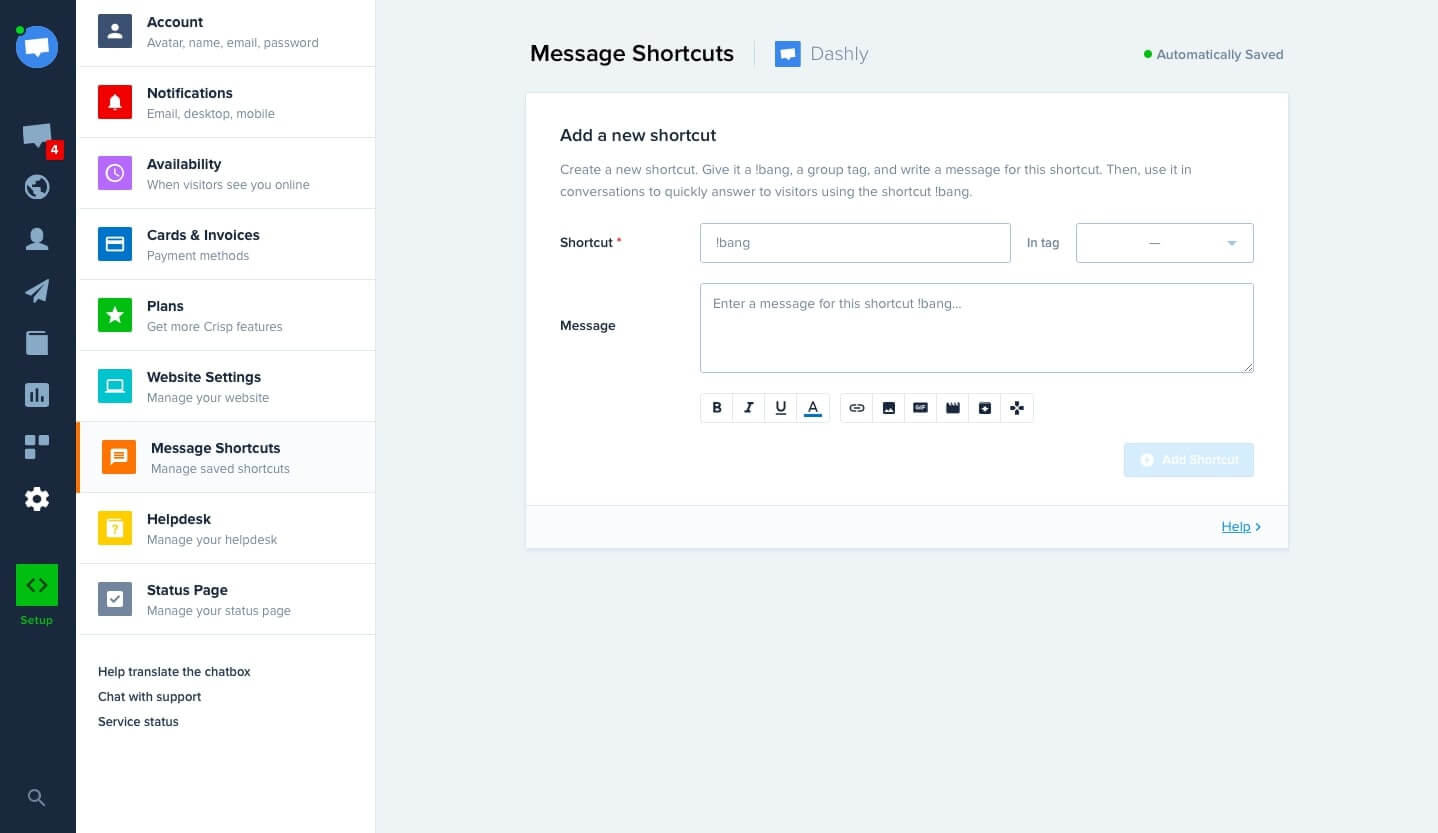
Task: Open Status Page settings
Action: 226,599
